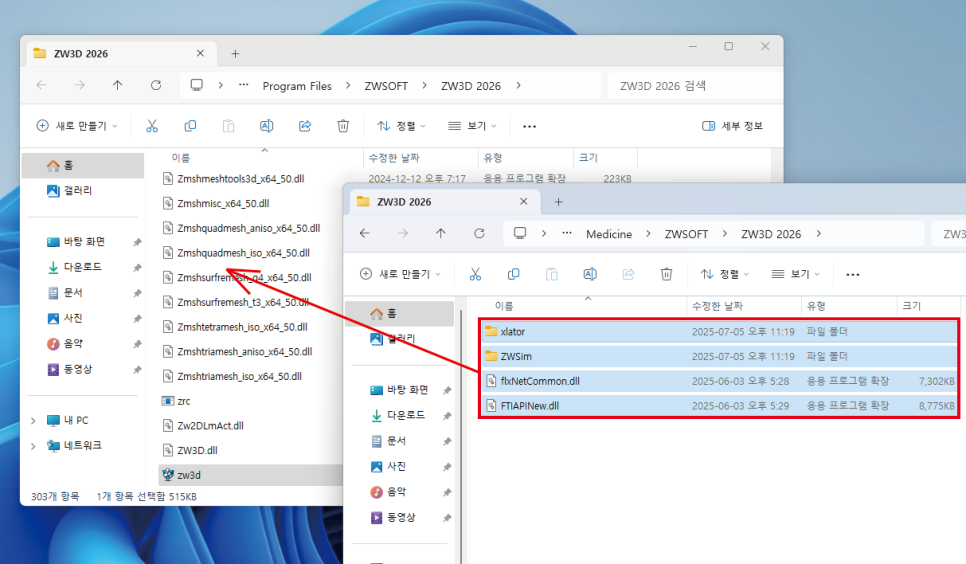Open more options ellipsis in Medicine toolbar
Viewport: 966px width, 564px height.
(x=853, y=275)
